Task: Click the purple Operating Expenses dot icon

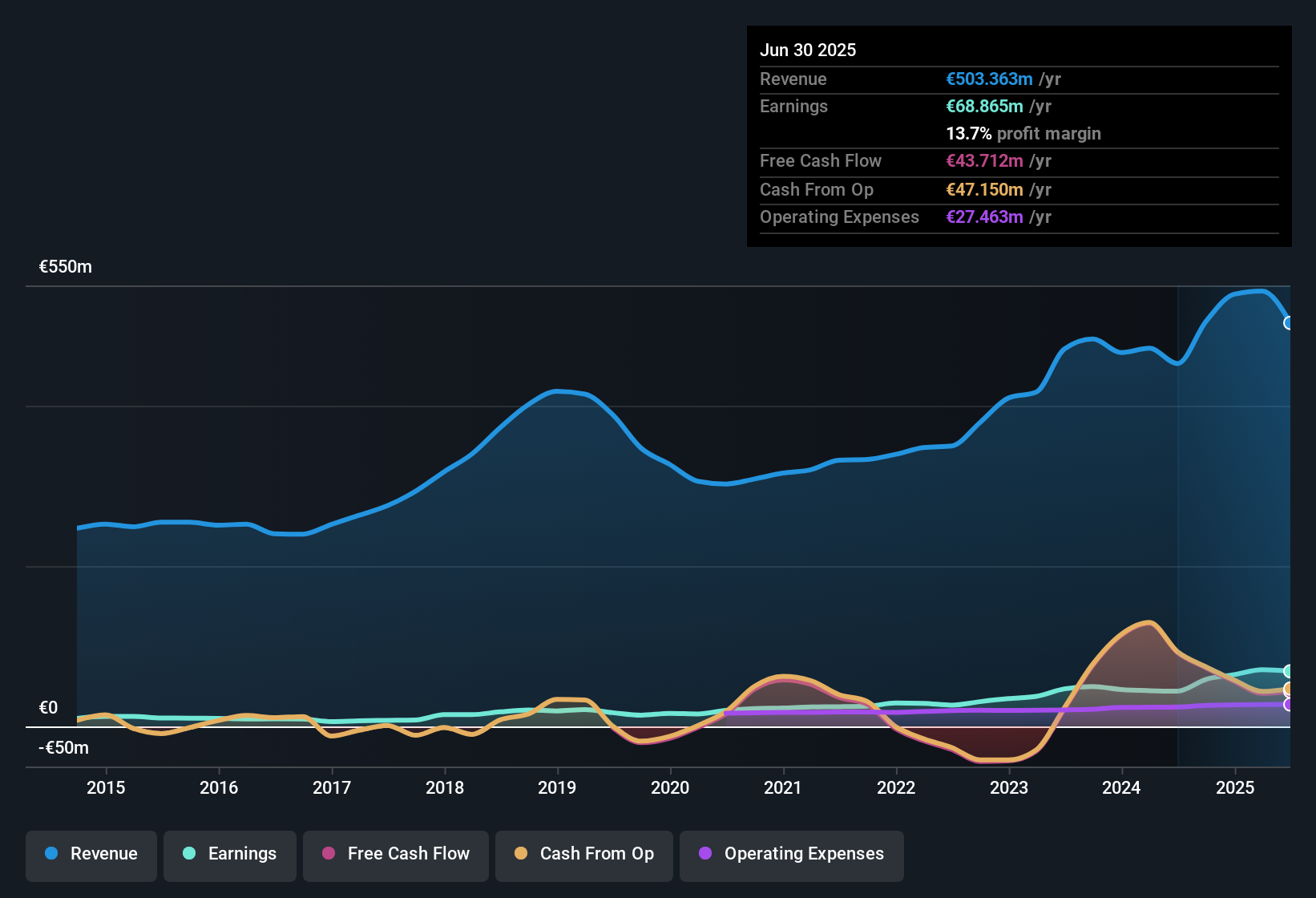Action: pos(705,854)
